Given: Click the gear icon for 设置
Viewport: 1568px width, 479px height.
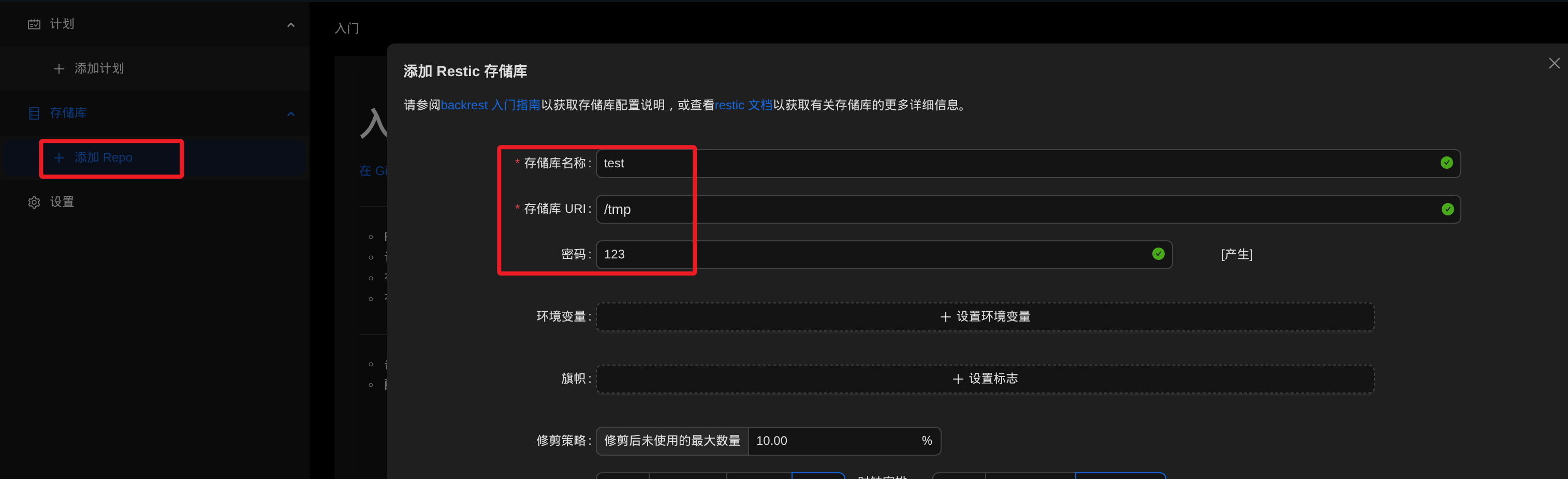Looking at the screenshot, I should [x=34, y=202].
